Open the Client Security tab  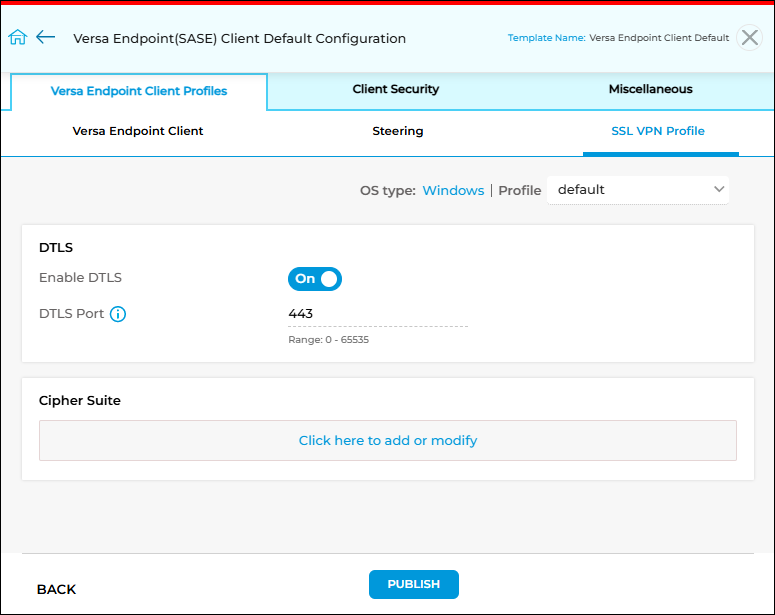point(396,89)
